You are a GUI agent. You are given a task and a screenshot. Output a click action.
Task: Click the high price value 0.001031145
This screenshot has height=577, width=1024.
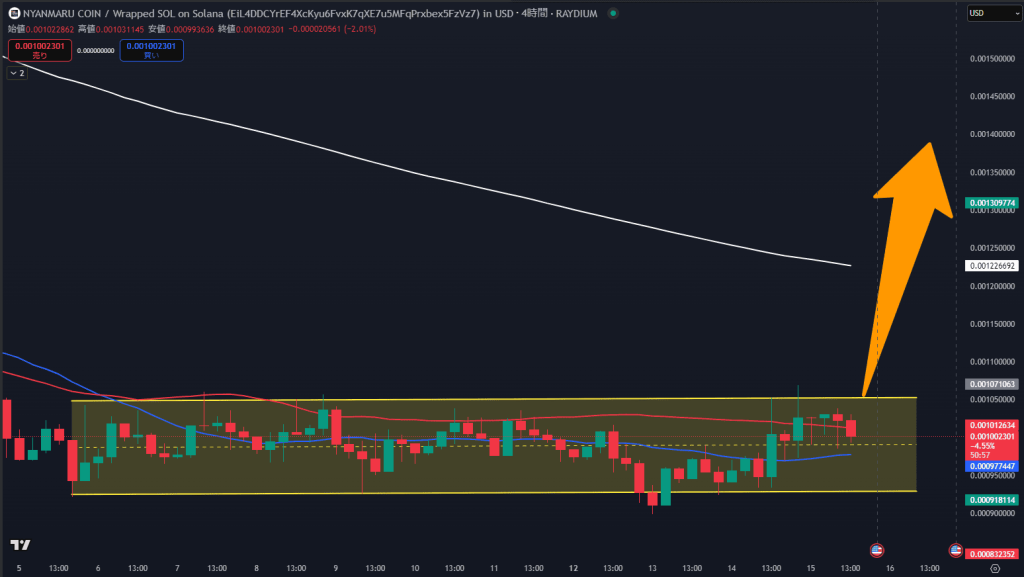tap(120, 29)
